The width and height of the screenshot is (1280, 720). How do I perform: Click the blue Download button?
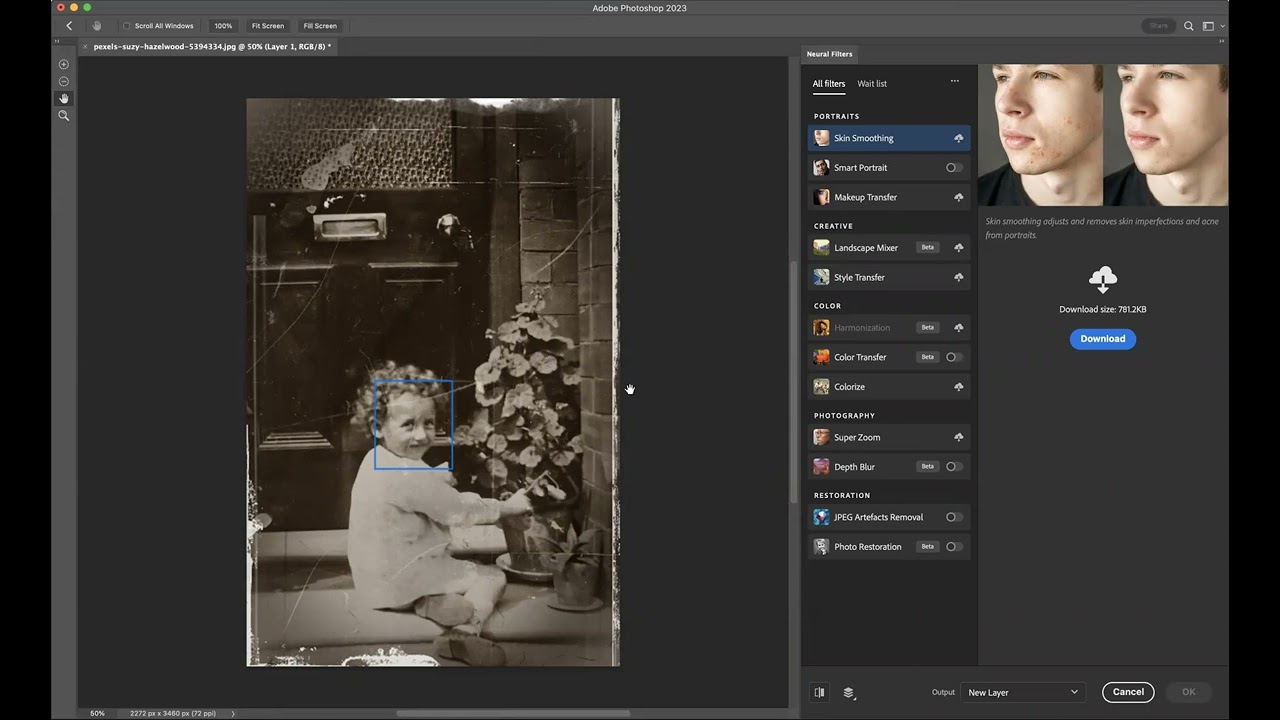(x=1103, y=339)
